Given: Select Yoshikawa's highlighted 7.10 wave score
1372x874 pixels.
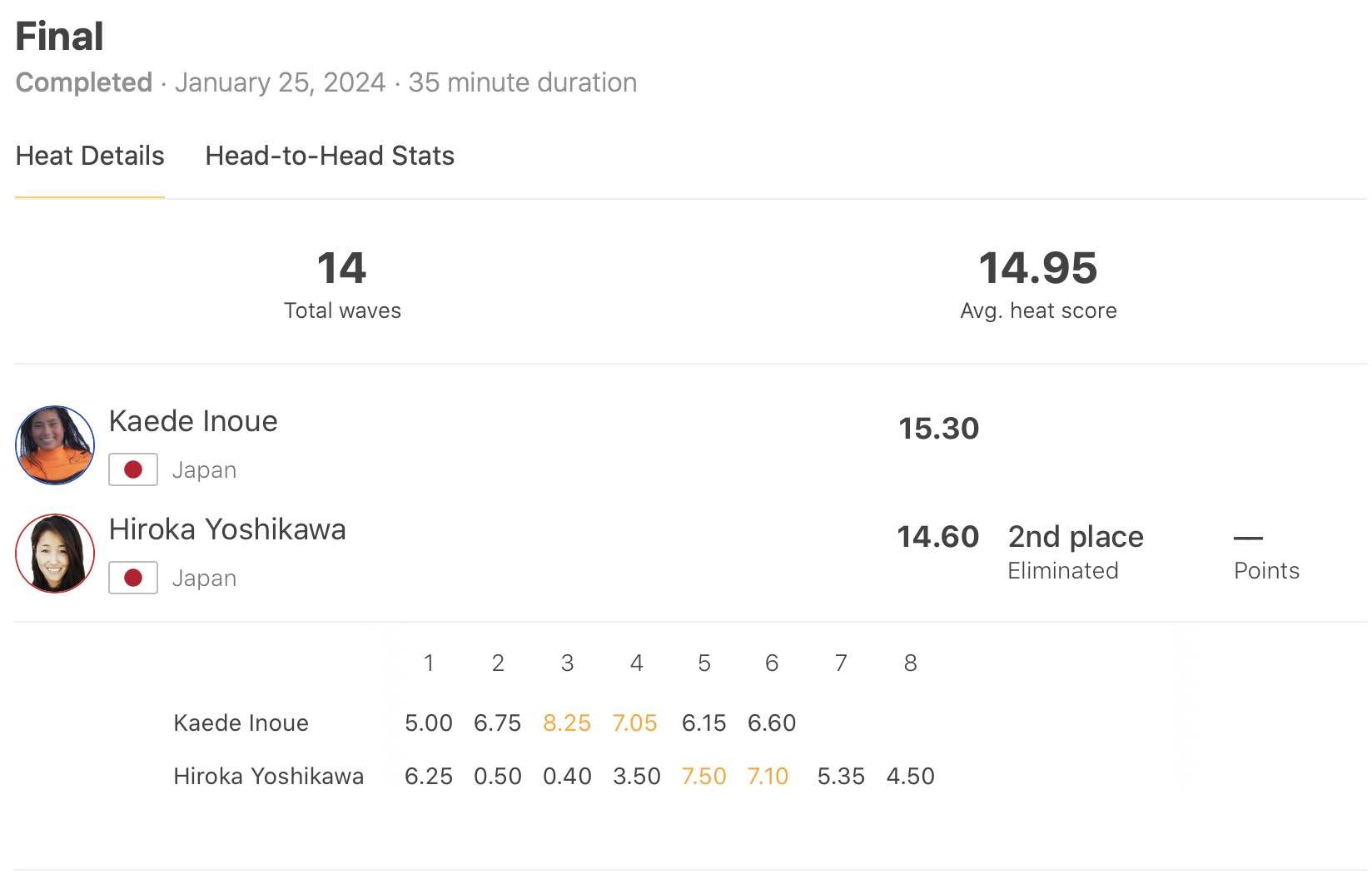Looking at the screenshot, I should (768, 776).
